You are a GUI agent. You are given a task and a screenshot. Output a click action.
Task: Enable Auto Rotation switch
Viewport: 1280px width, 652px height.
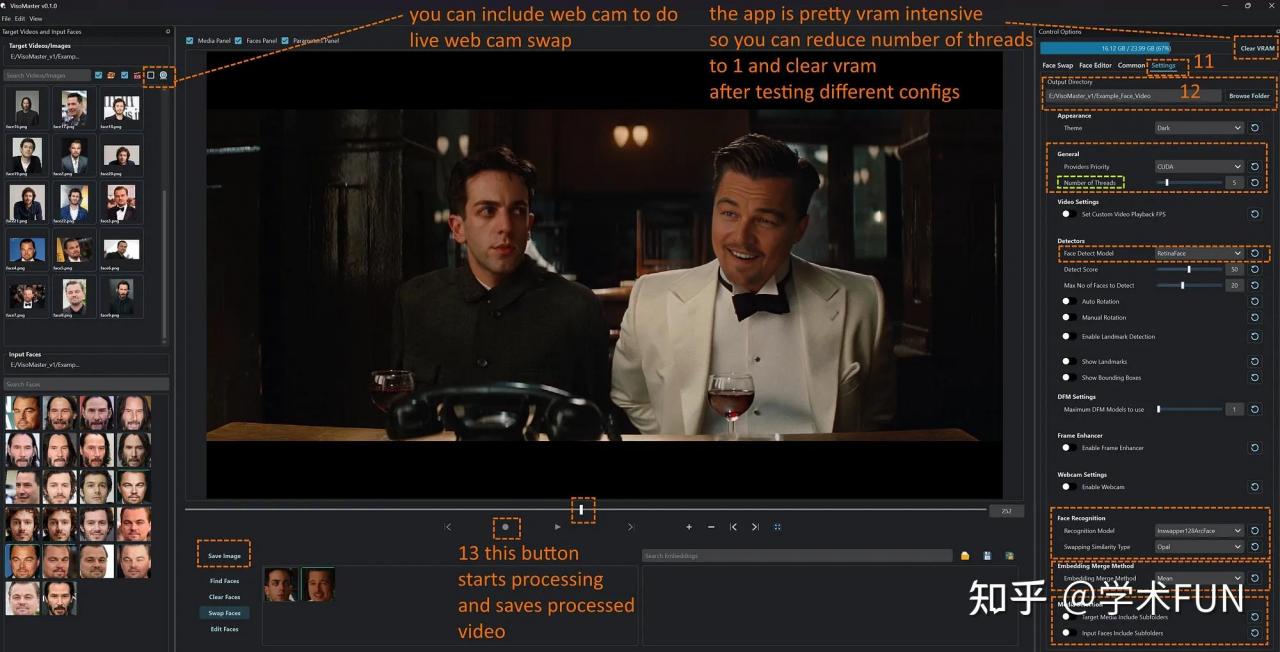[1067, 301]
